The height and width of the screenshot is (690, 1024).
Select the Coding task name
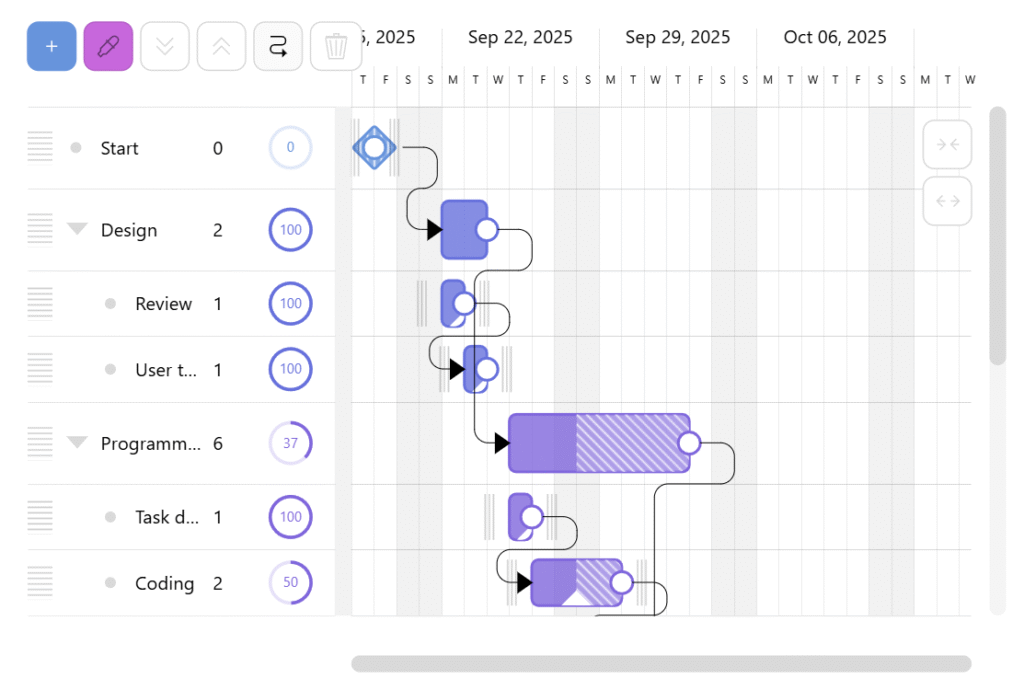(164, 583)
